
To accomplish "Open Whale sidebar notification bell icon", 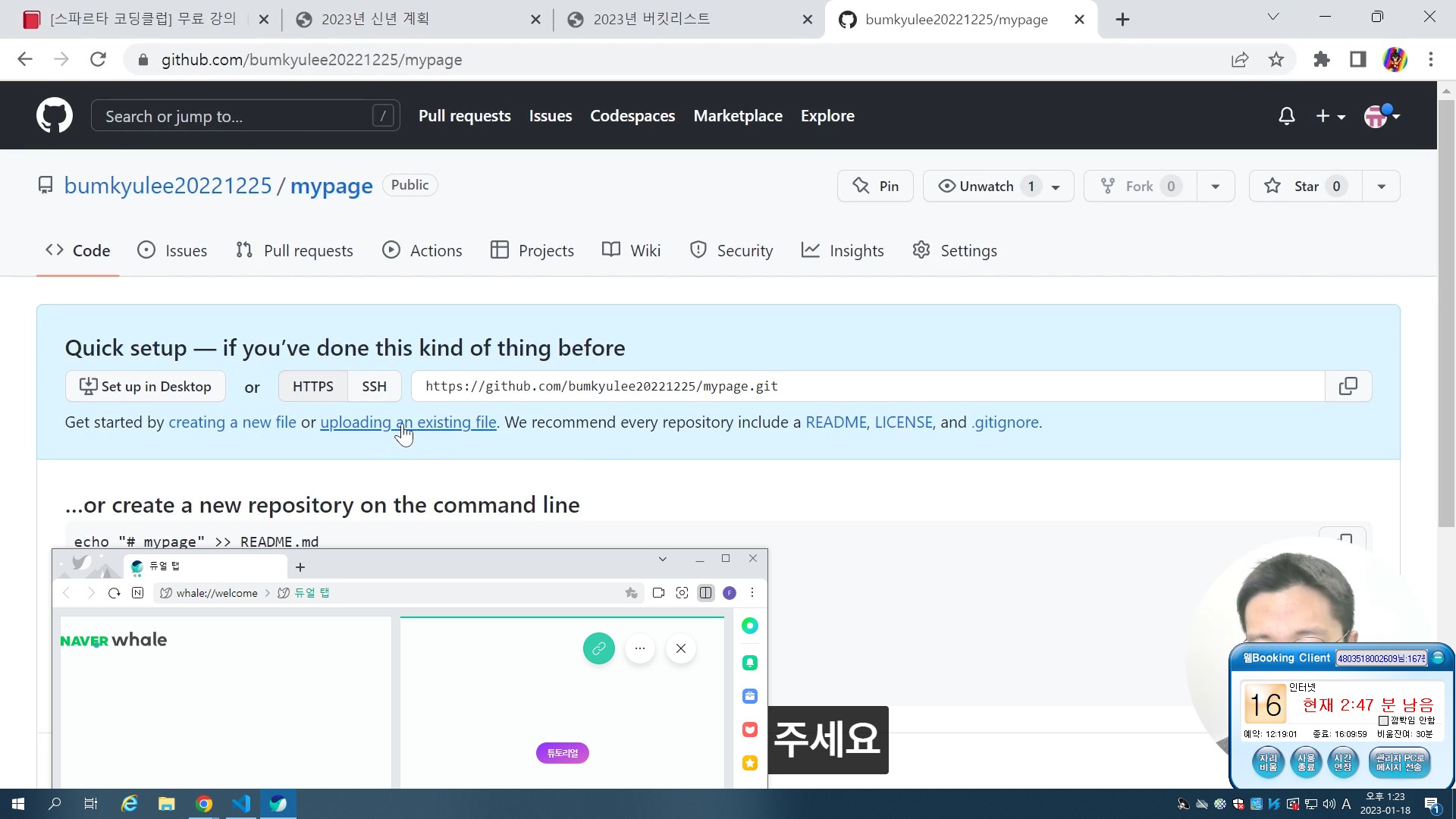I will click(750, 663).
